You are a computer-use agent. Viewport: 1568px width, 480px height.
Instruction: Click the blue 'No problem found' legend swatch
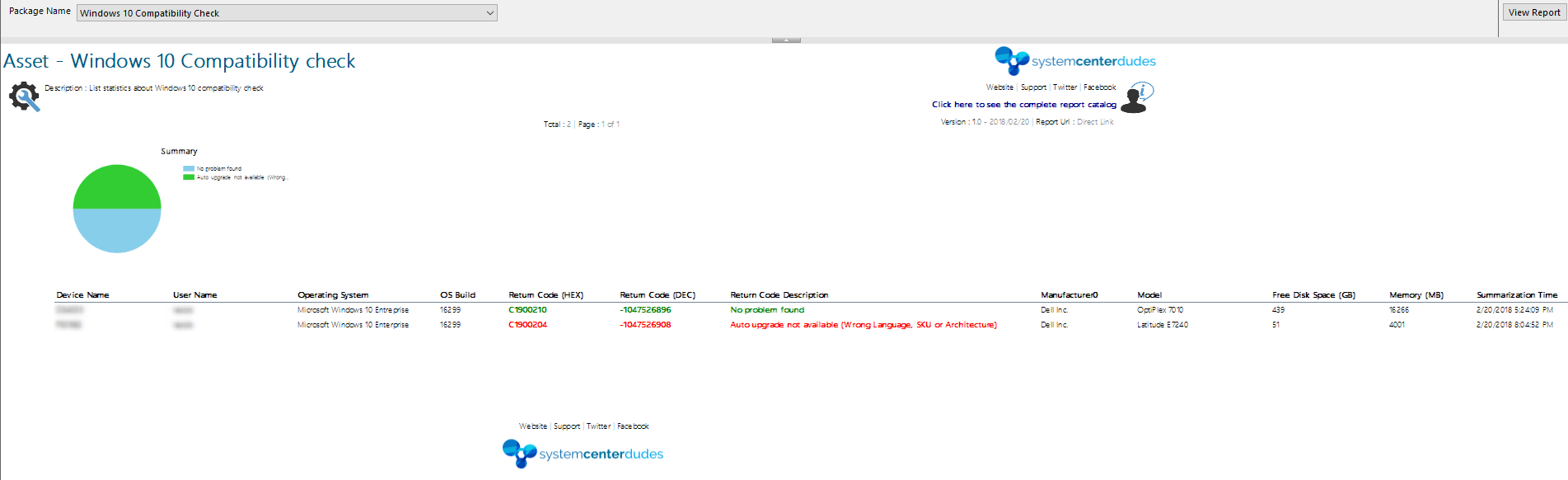pos(189,168)
